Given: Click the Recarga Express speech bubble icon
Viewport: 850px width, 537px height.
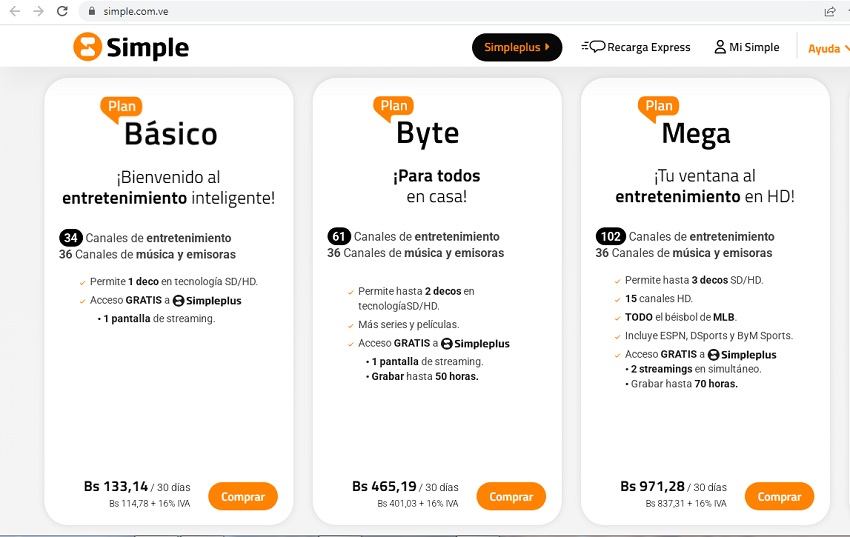Looking at the screenshot, I should [592, 47].
